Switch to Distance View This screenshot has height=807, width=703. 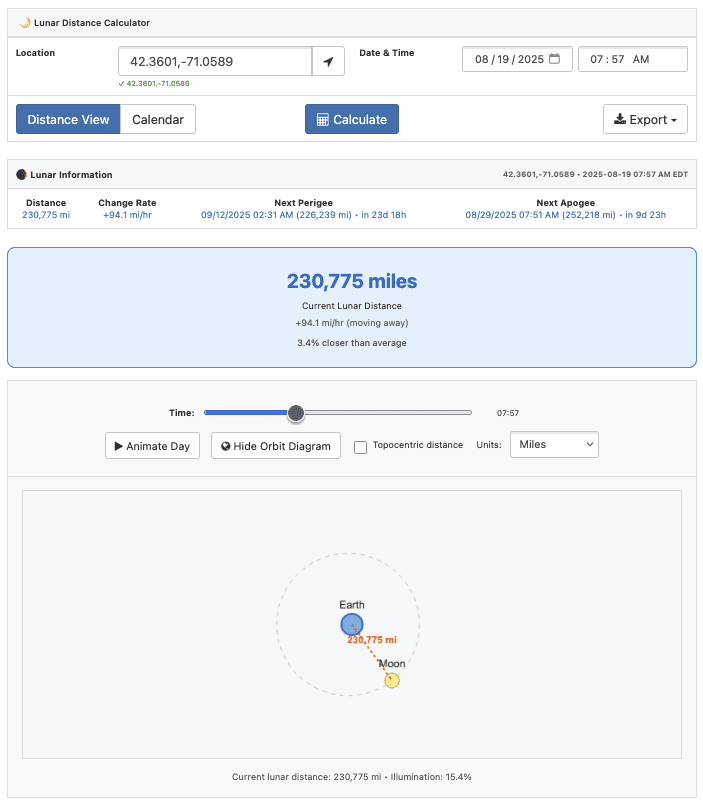pos(68,119)
